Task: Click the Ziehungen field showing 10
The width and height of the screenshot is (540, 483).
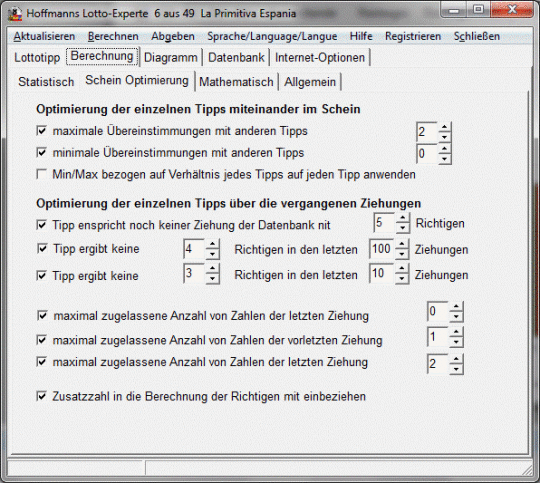Action: coord(382,274)
